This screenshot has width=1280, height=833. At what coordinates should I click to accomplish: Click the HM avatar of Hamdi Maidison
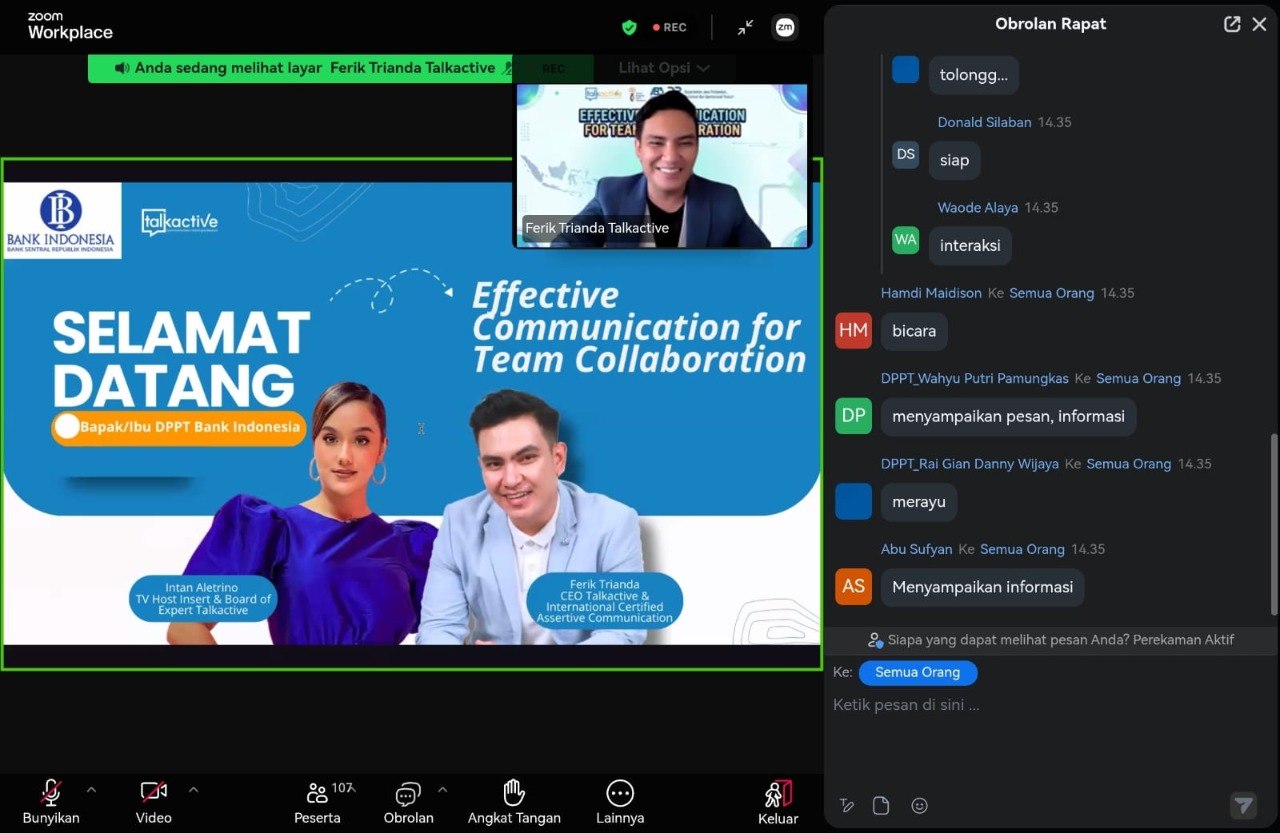[853, 331]
